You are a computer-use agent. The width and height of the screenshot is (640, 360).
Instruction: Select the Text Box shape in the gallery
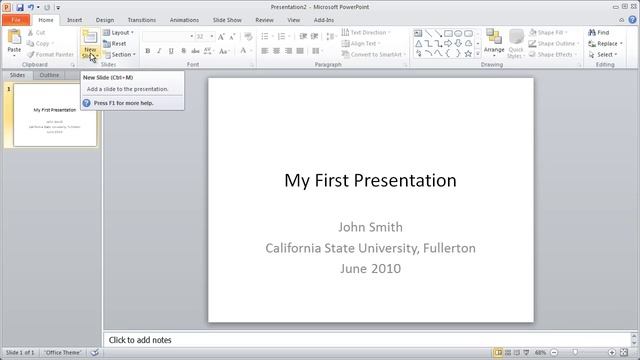pos(418,33)
